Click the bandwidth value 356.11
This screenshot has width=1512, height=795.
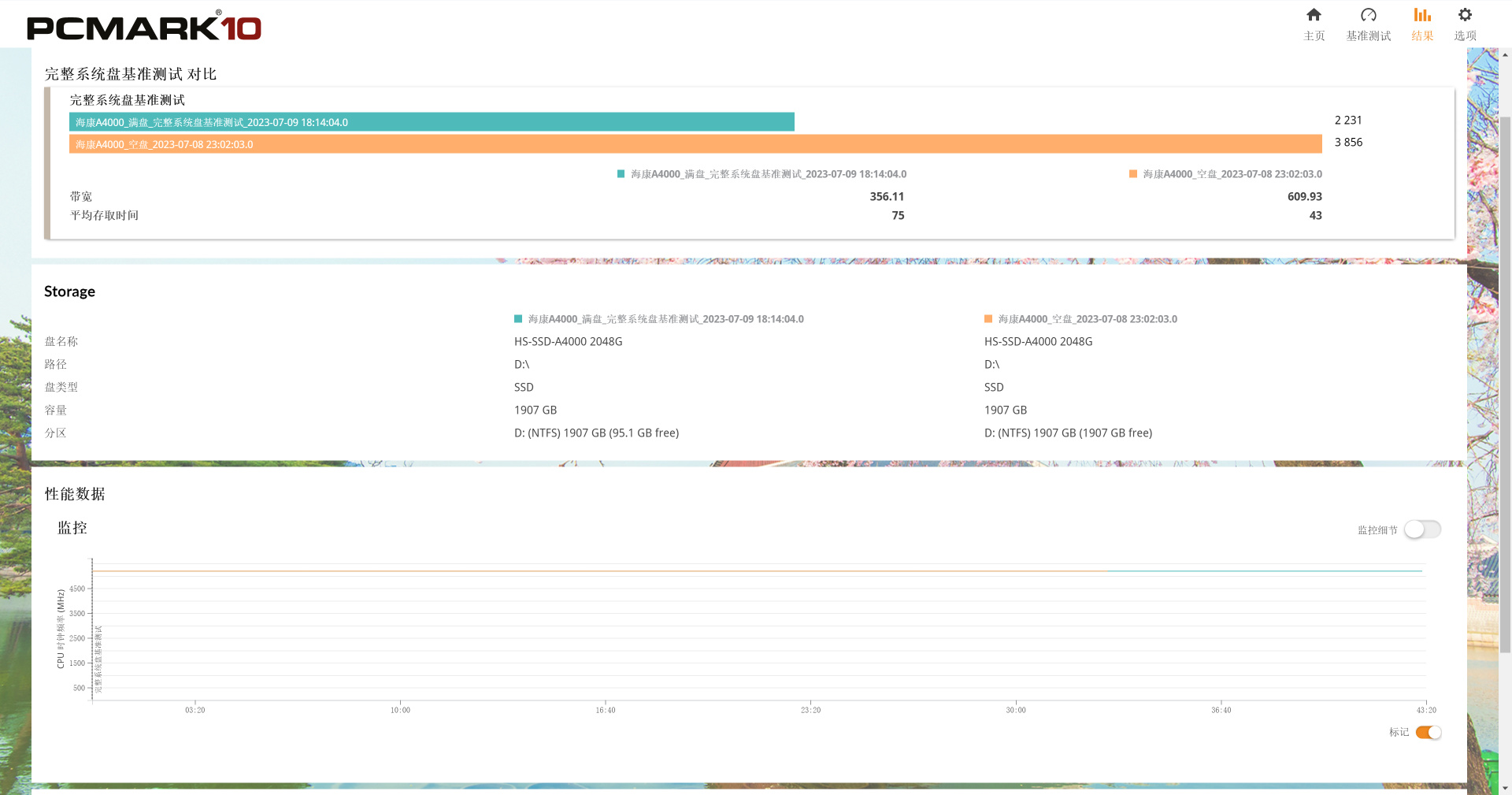pos(887,197)
